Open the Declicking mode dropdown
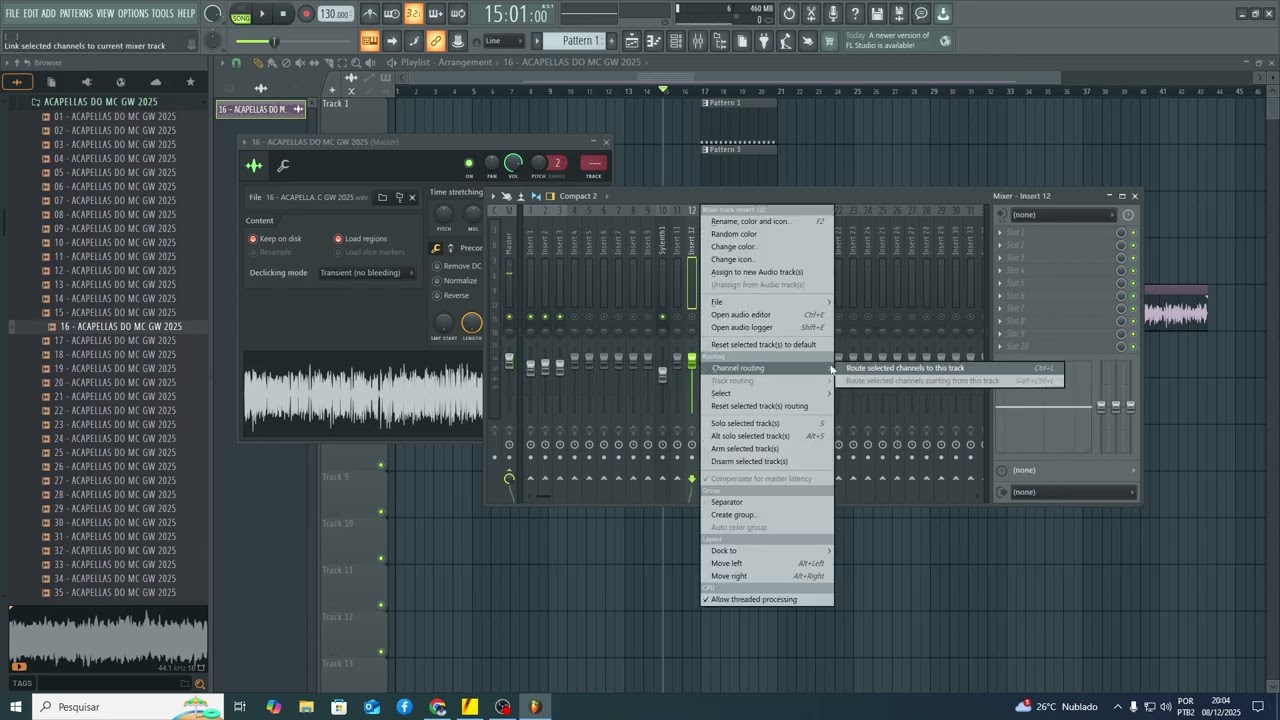 point(366,273)
